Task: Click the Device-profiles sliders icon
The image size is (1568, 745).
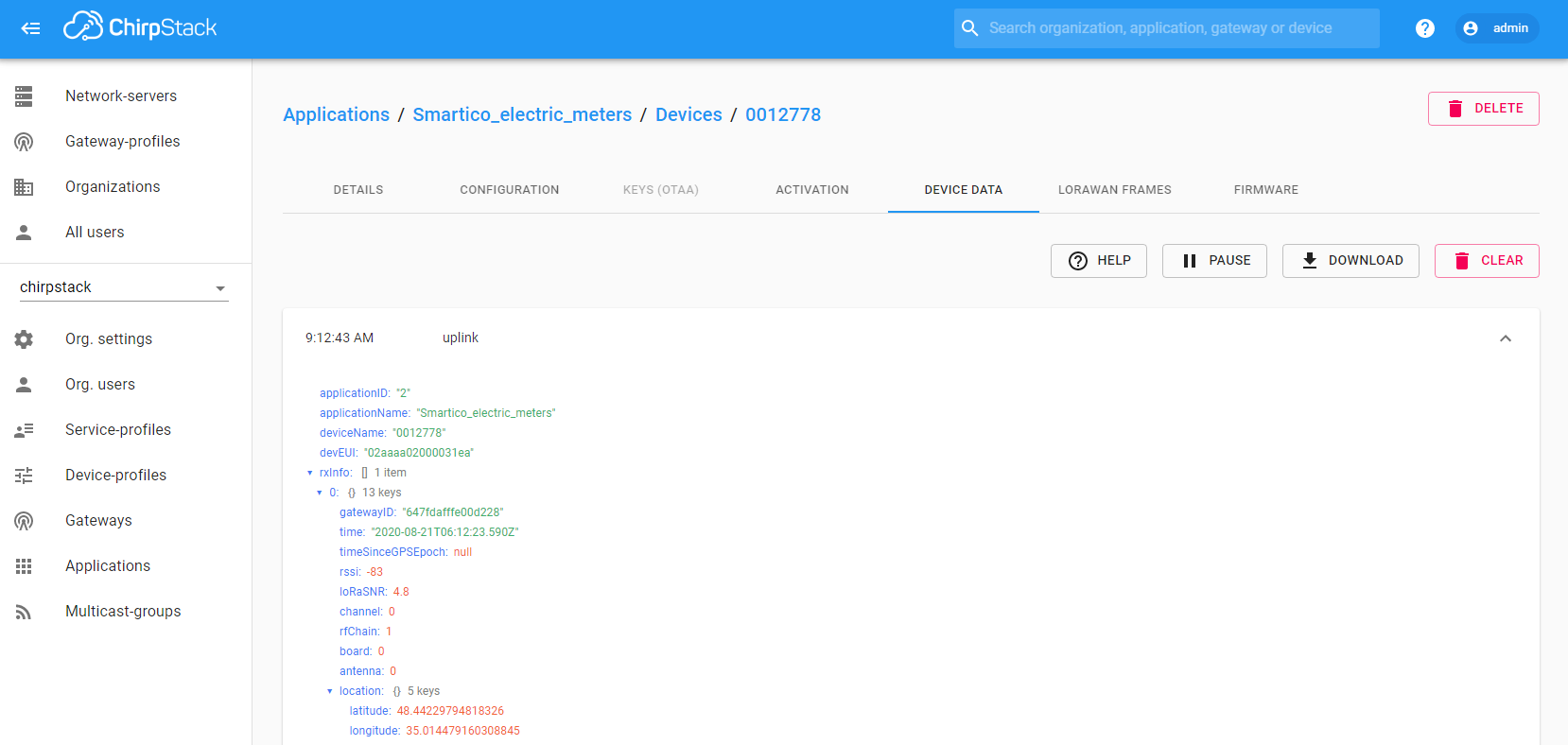Action: tap(24, 476)
